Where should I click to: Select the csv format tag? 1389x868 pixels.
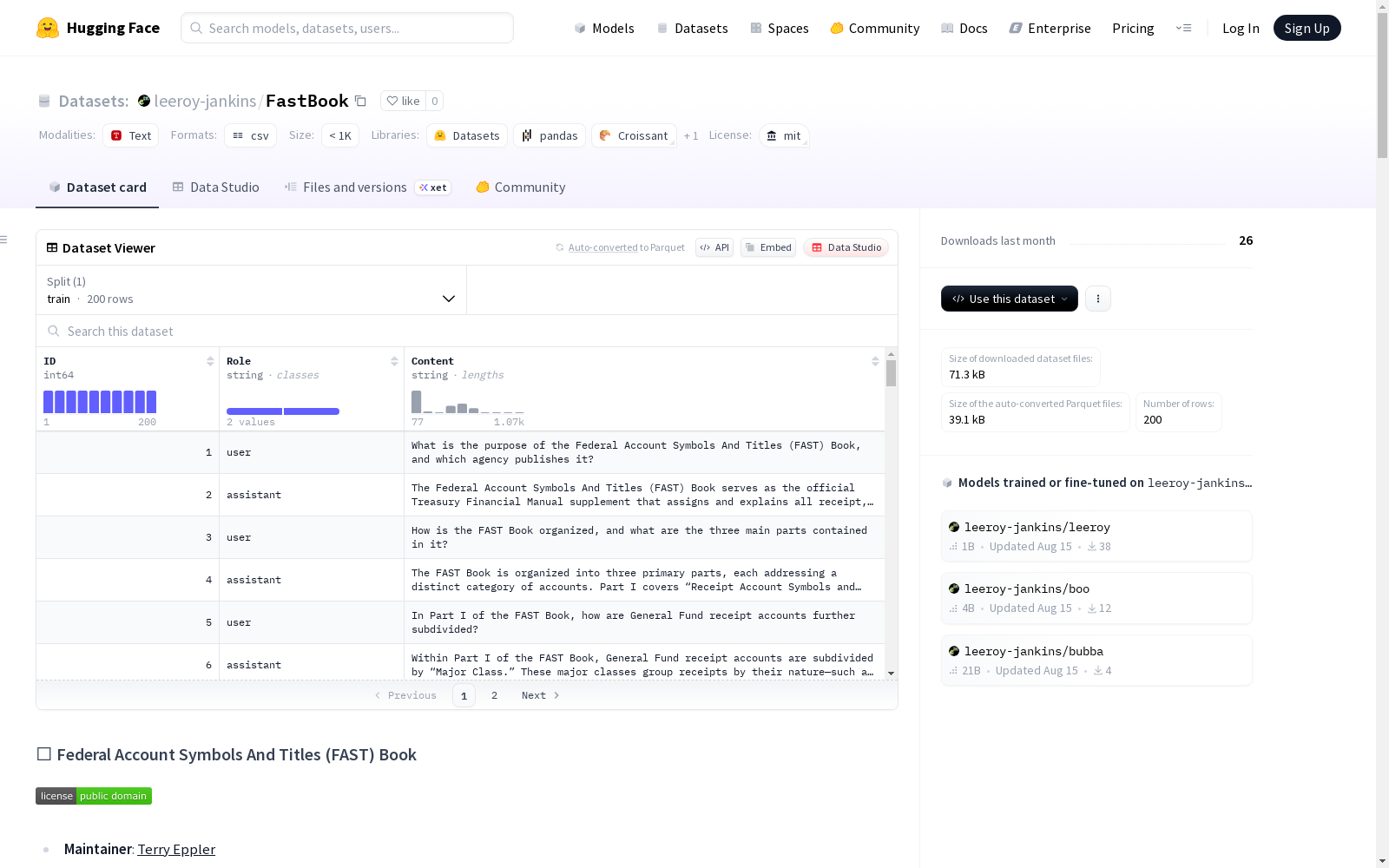pos(250,135)
